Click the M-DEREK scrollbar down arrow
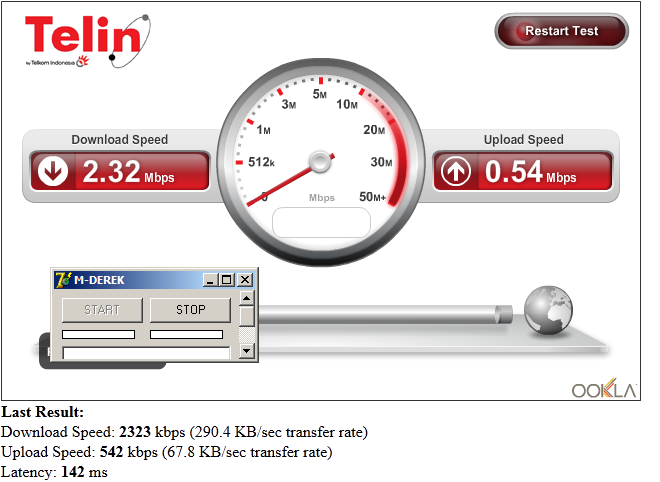 (x=247, y=351)
